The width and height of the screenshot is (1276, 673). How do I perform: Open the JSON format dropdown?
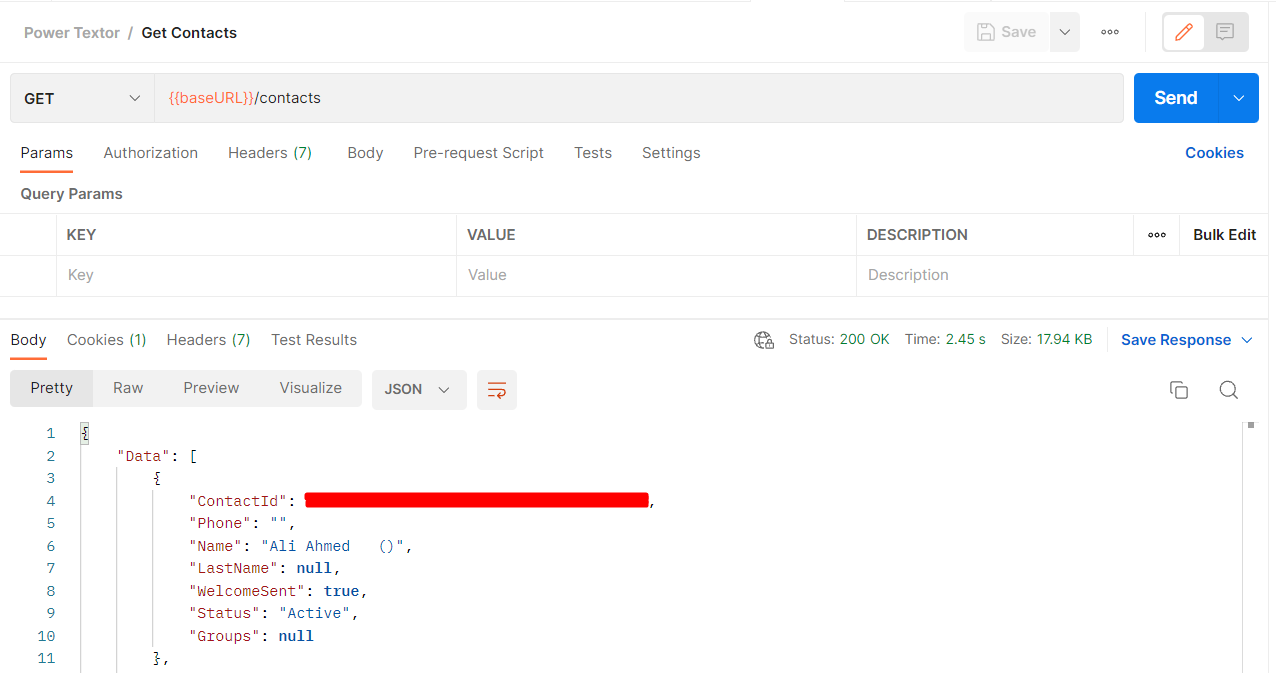click(x=418, y=390)
